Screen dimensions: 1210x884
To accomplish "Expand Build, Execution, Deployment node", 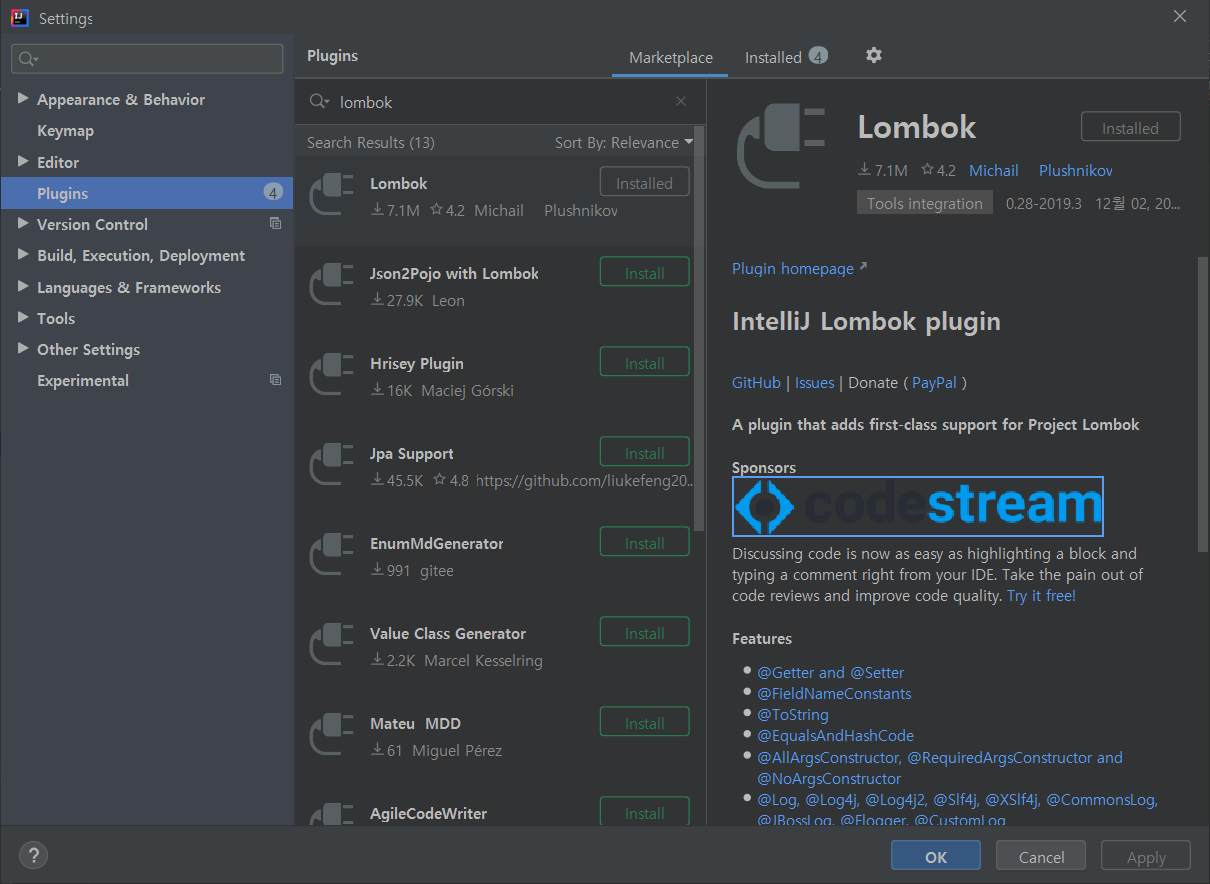I will [x=23, y=255].
